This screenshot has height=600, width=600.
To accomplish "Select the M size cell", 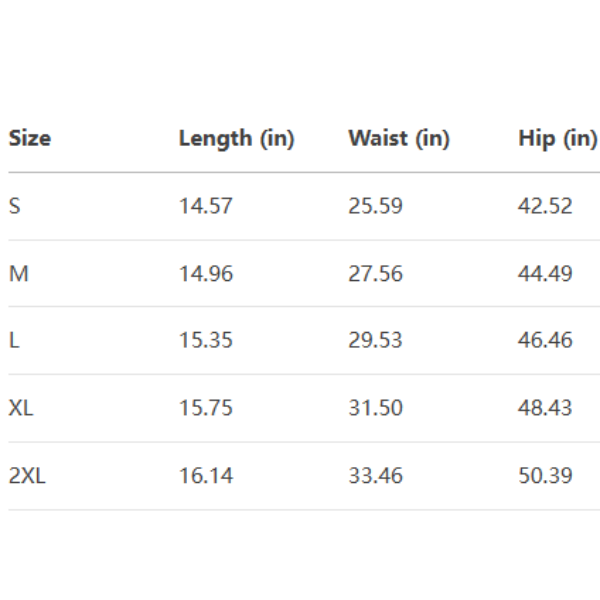I will click(x=18, y=273).
